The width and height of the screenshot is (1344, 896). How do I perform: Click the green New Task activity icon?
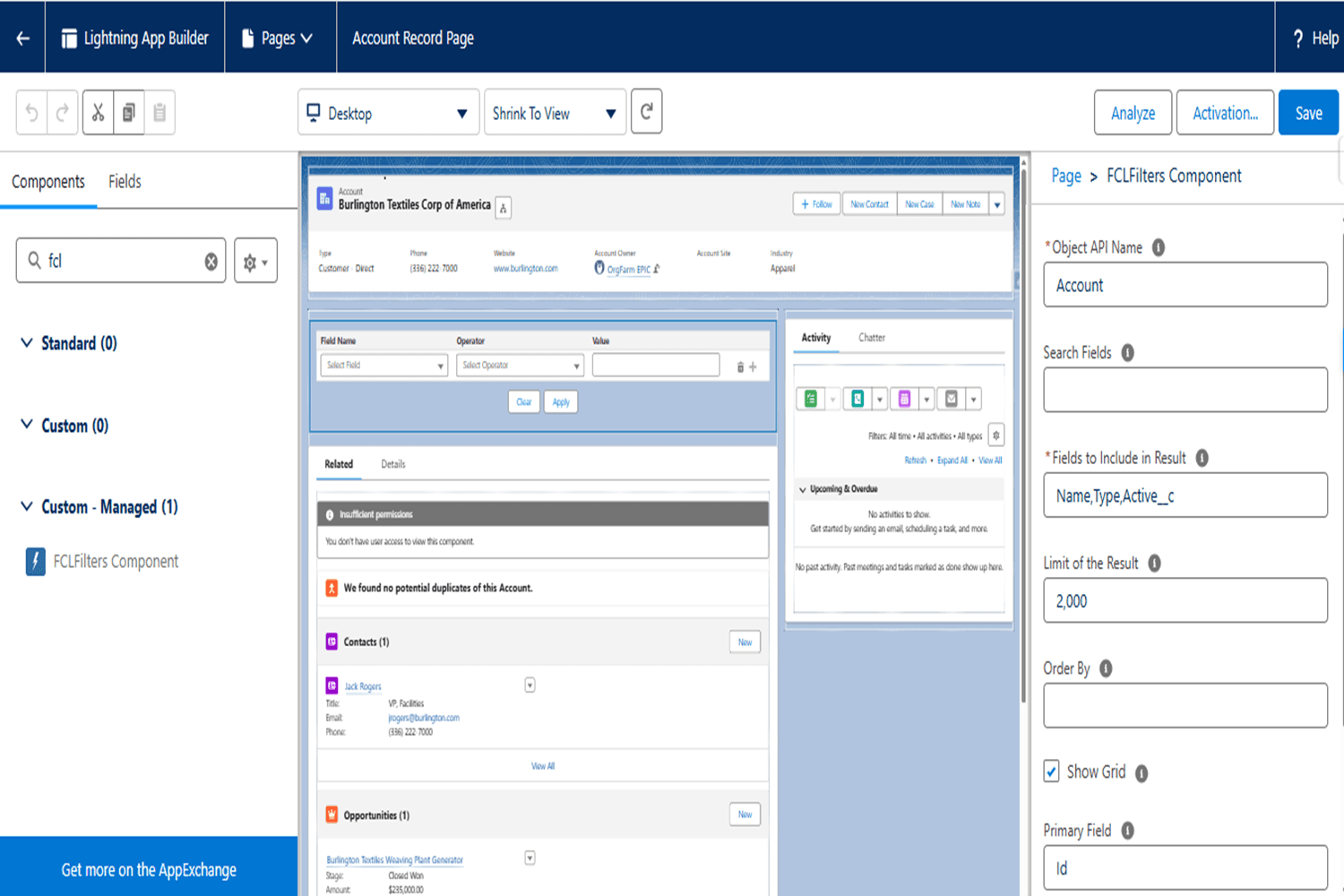(x=811, y=400)
